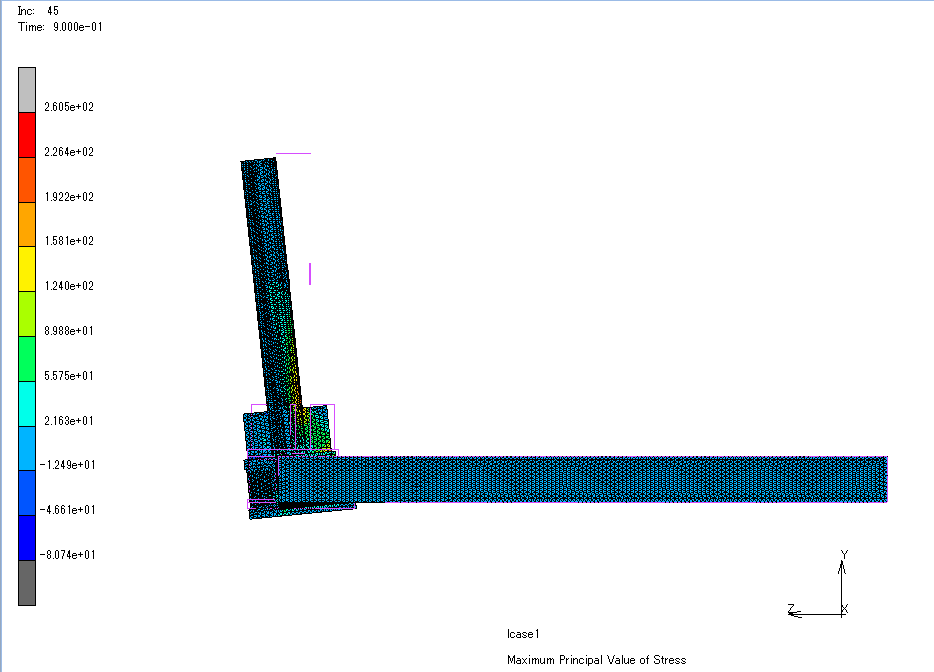Click the angled base plate mesh below the joint

[303, 511]
